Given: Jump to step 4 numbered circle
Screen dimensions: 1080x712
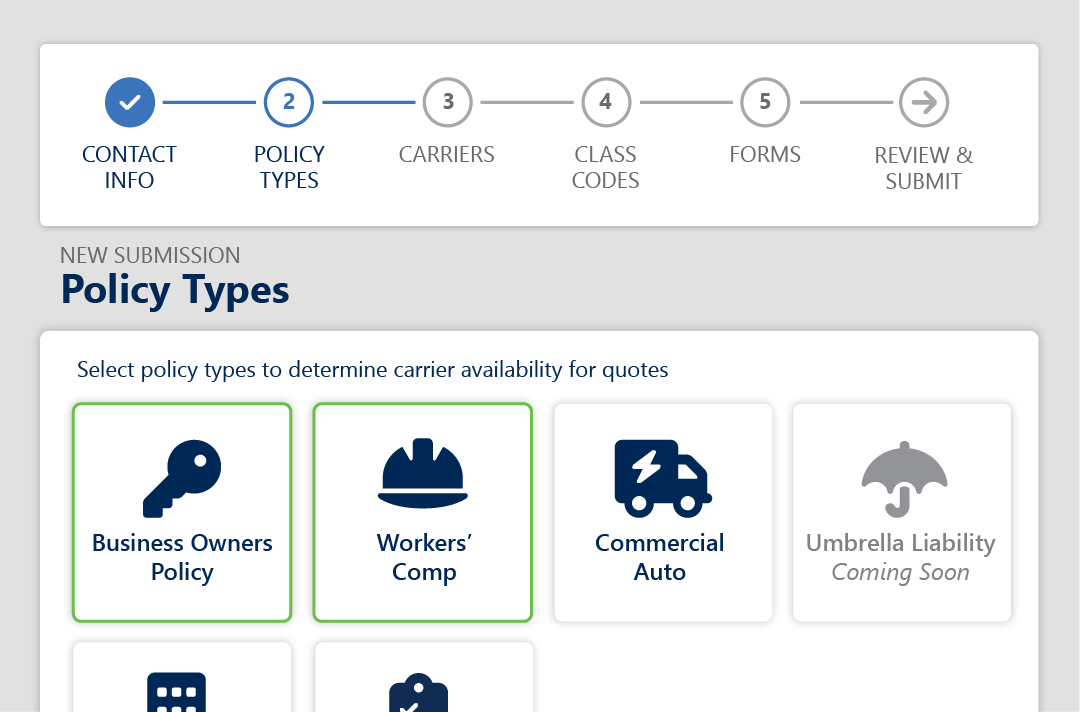Looking at the screenshot, I should coord(605,102).
